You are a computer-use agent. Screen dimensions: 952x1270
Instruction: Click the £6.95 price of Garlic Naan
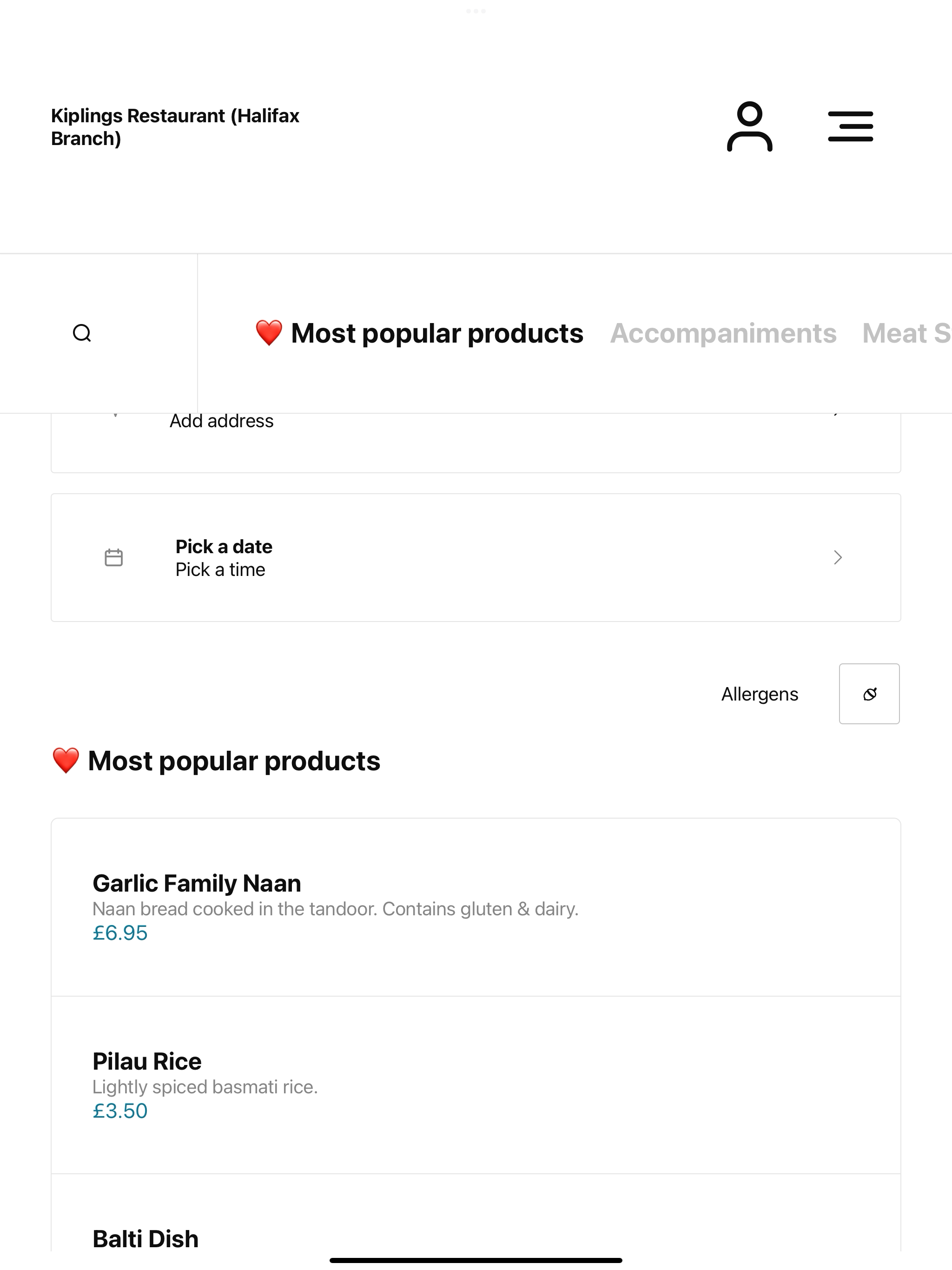pos(120,933)
